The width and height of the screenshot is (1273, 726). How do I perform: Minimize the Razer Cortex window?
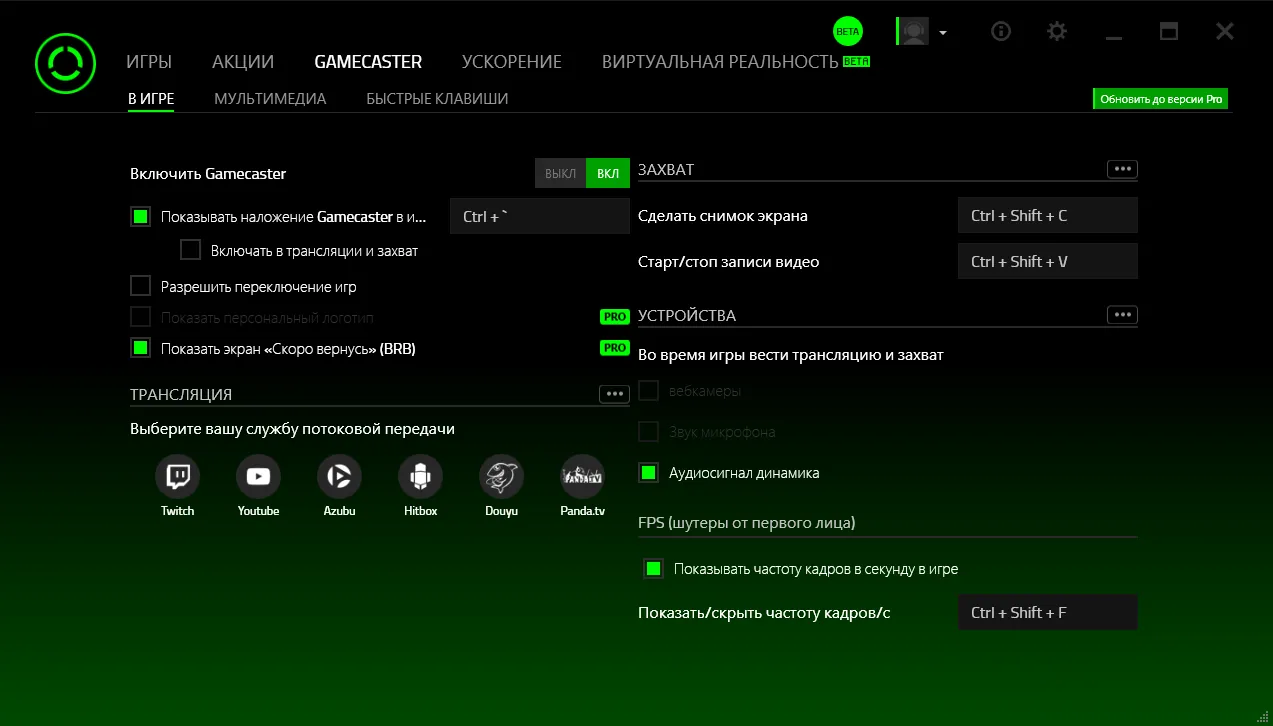(x=1114, y=36)
